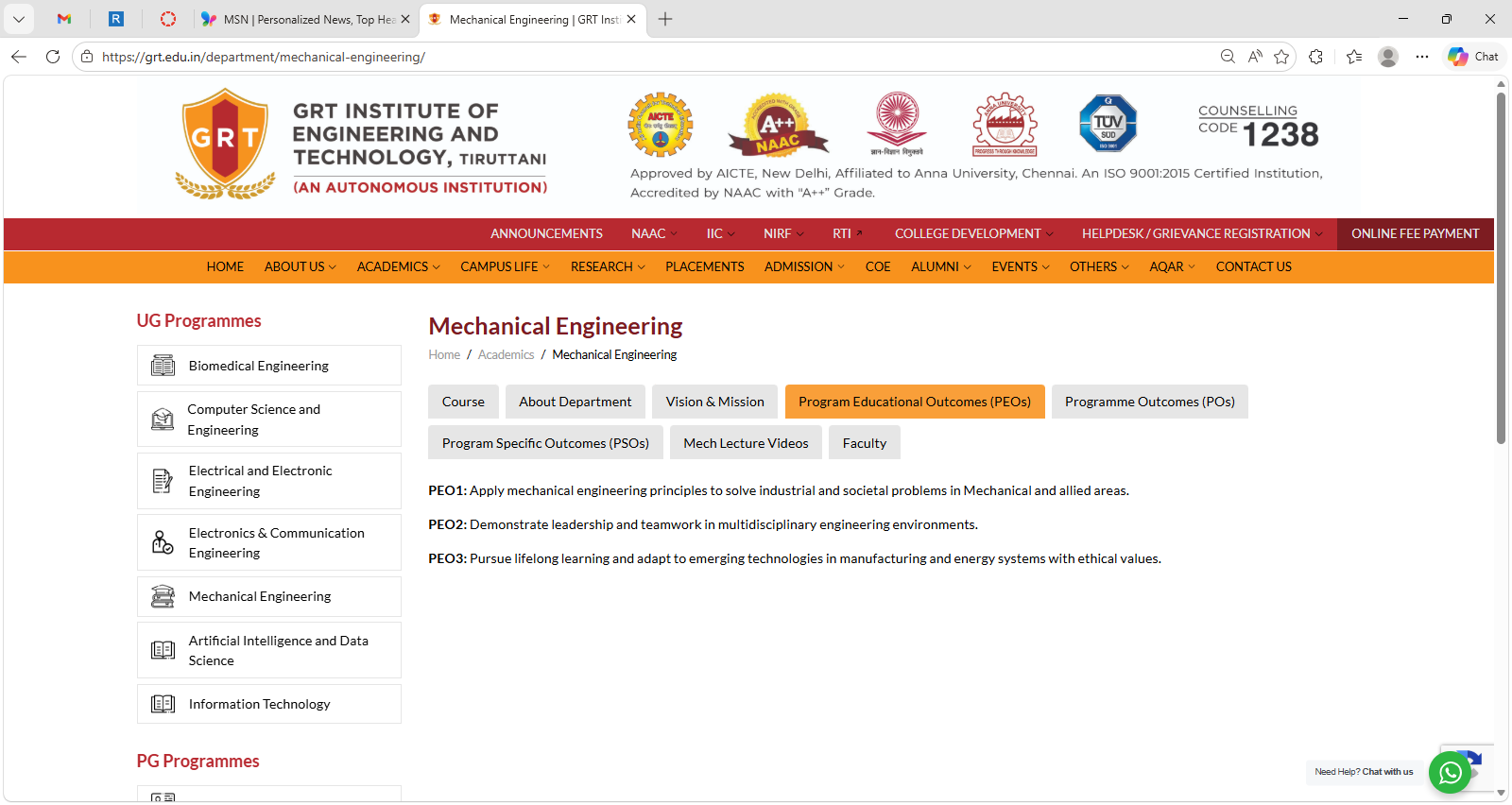The height and width of the screenshot is (805, 1512).
Task: Click the WhatsApp chat icon
Action: click(x=1450, y=773)
